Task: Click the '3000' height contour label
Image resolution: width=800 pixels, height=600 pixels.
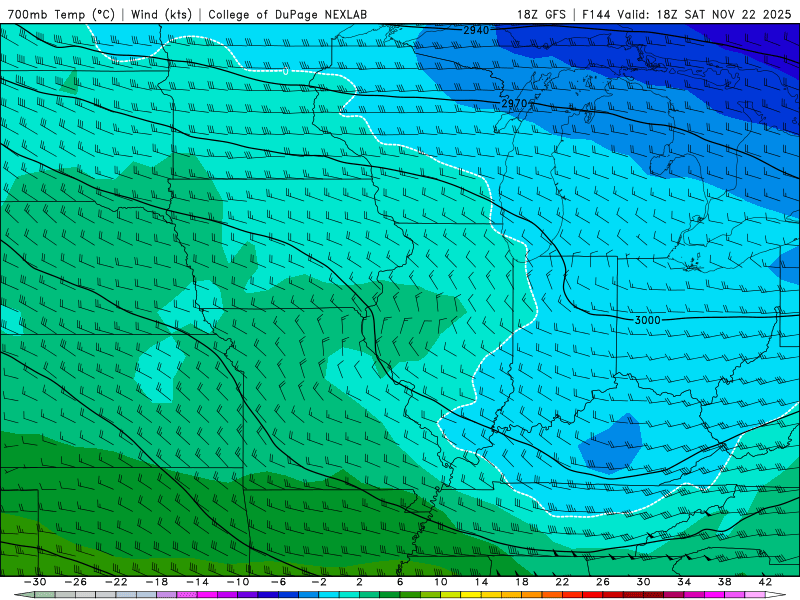Action: tap(647, 320)
